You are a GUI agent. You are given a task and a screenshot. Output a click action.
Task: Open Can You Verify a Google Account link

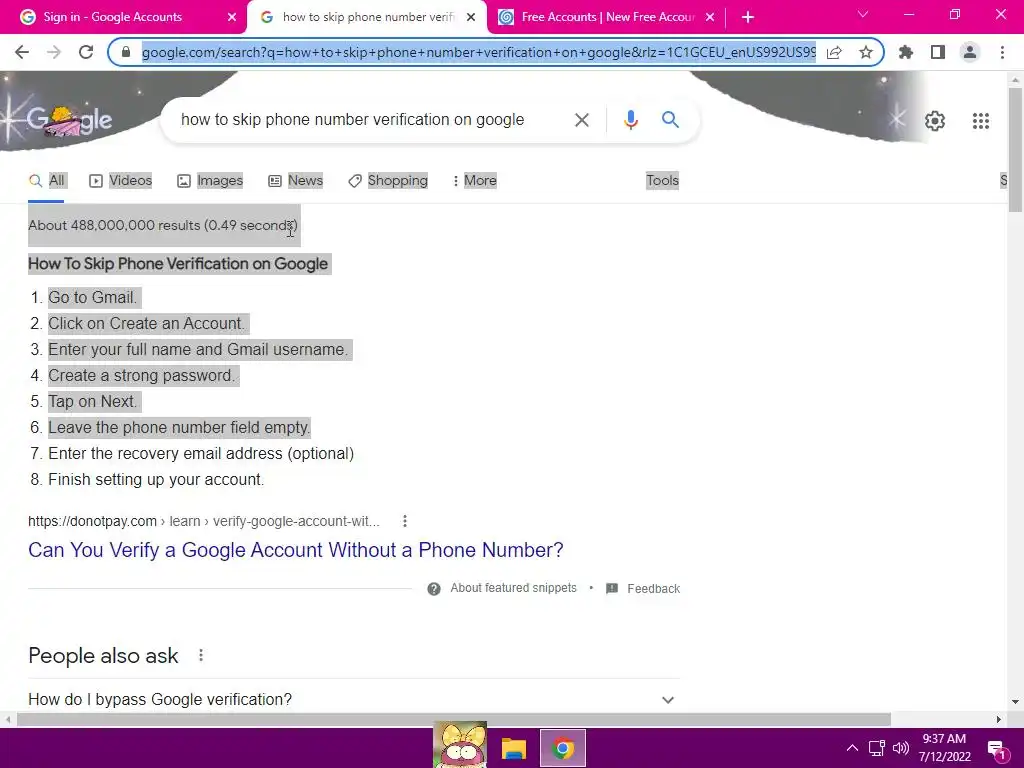(x=296, y=551)
